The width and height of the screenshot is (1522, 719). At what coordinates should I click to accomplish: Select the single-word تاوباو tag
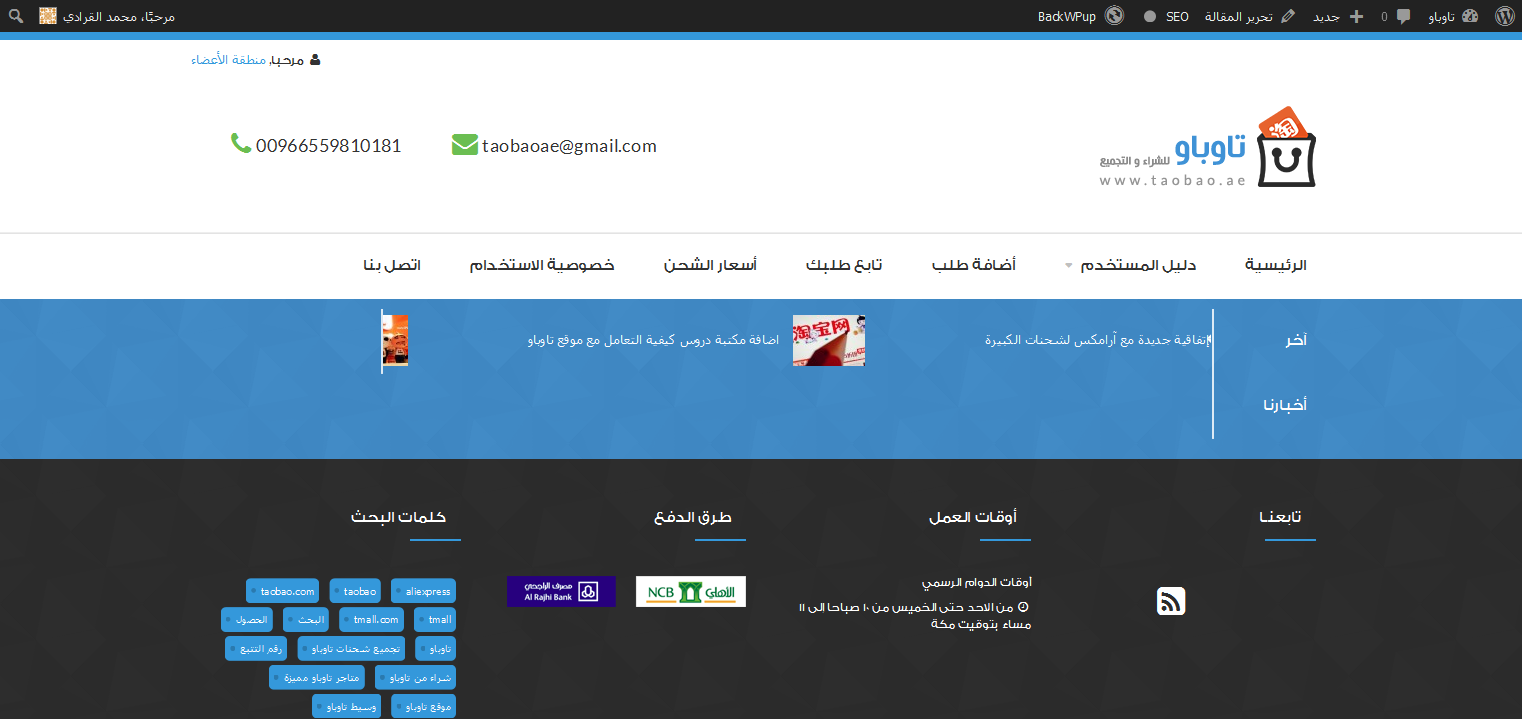tap(435, 648)
